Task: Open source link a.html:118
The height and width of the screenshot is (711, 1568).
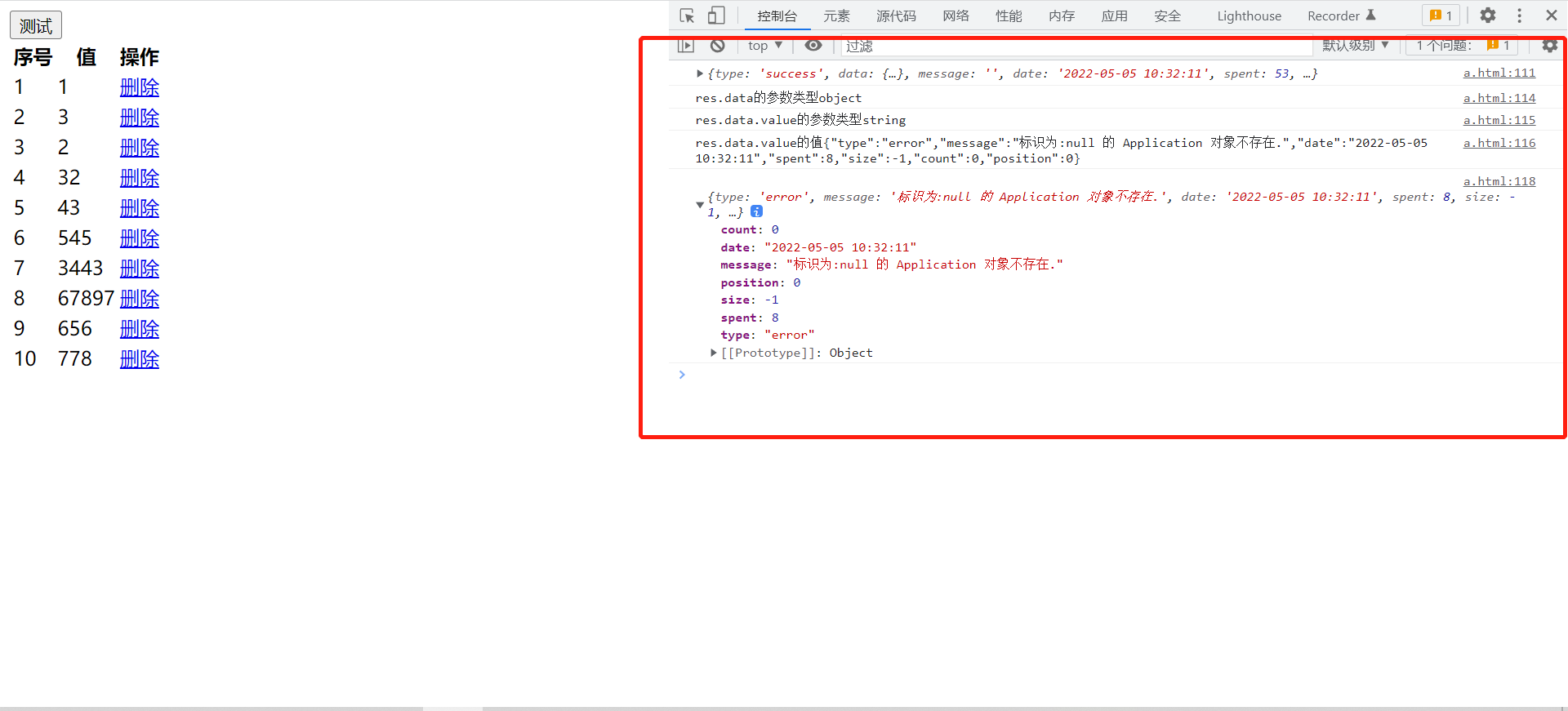Action: pos(1499,181)
